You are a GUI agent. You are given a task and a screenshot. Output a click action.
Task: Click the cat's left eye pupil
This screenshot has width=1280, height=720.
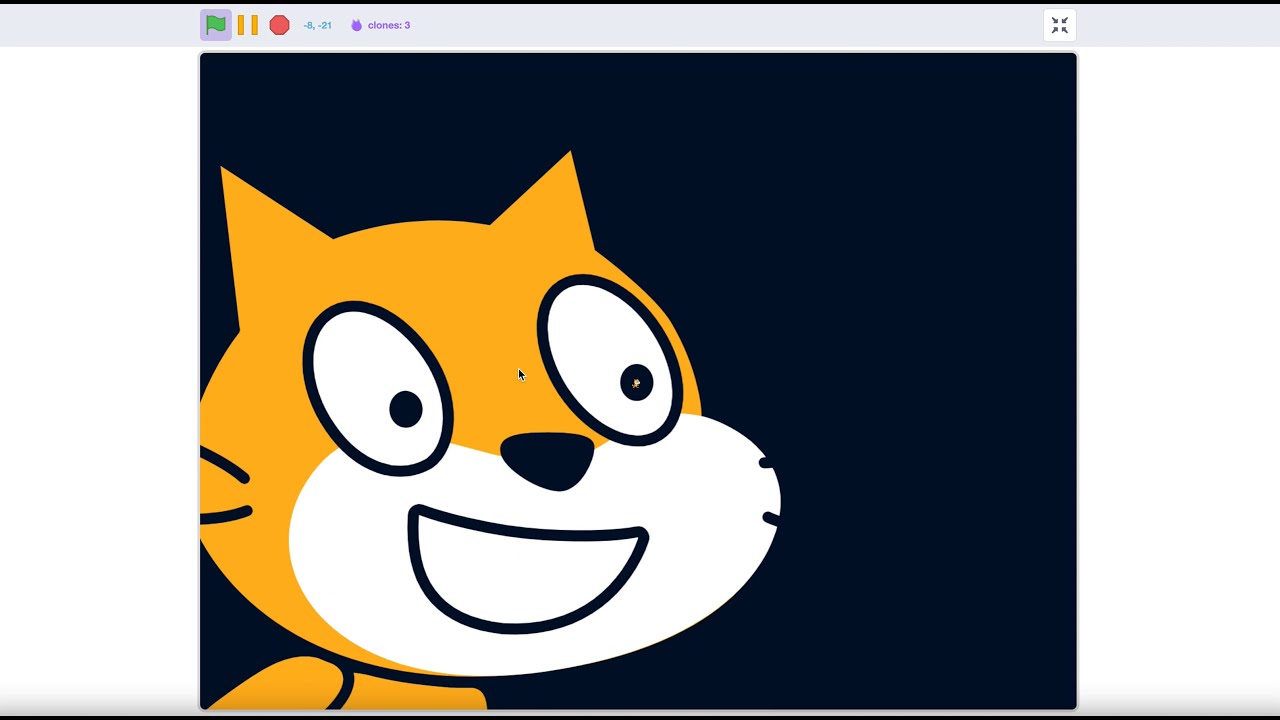(405, 409)
